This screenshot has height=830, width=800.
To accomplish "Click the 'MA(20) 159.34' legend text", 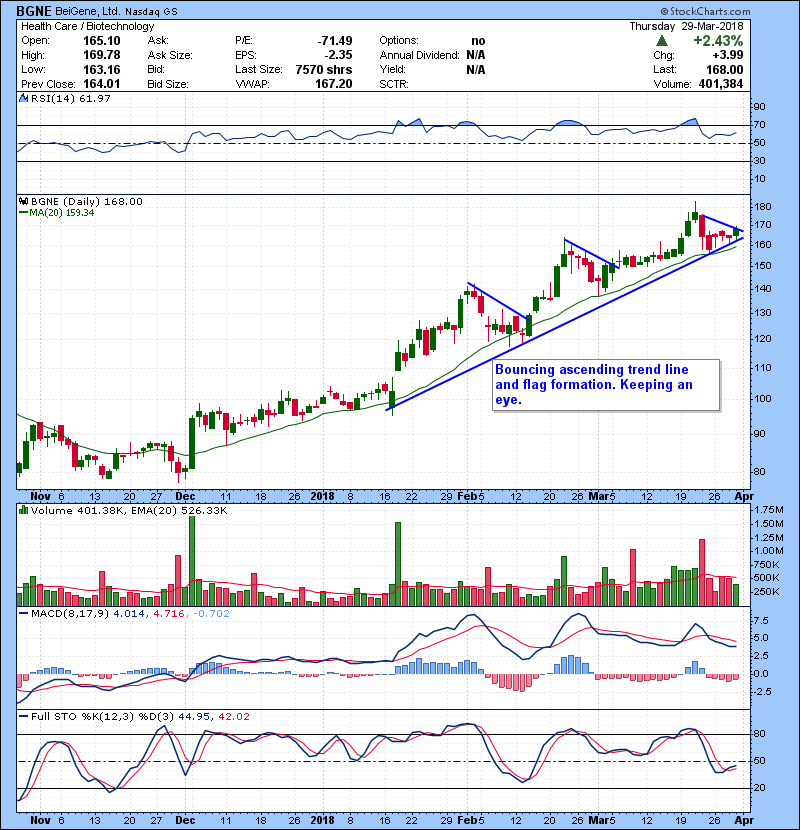I will 61,213.
